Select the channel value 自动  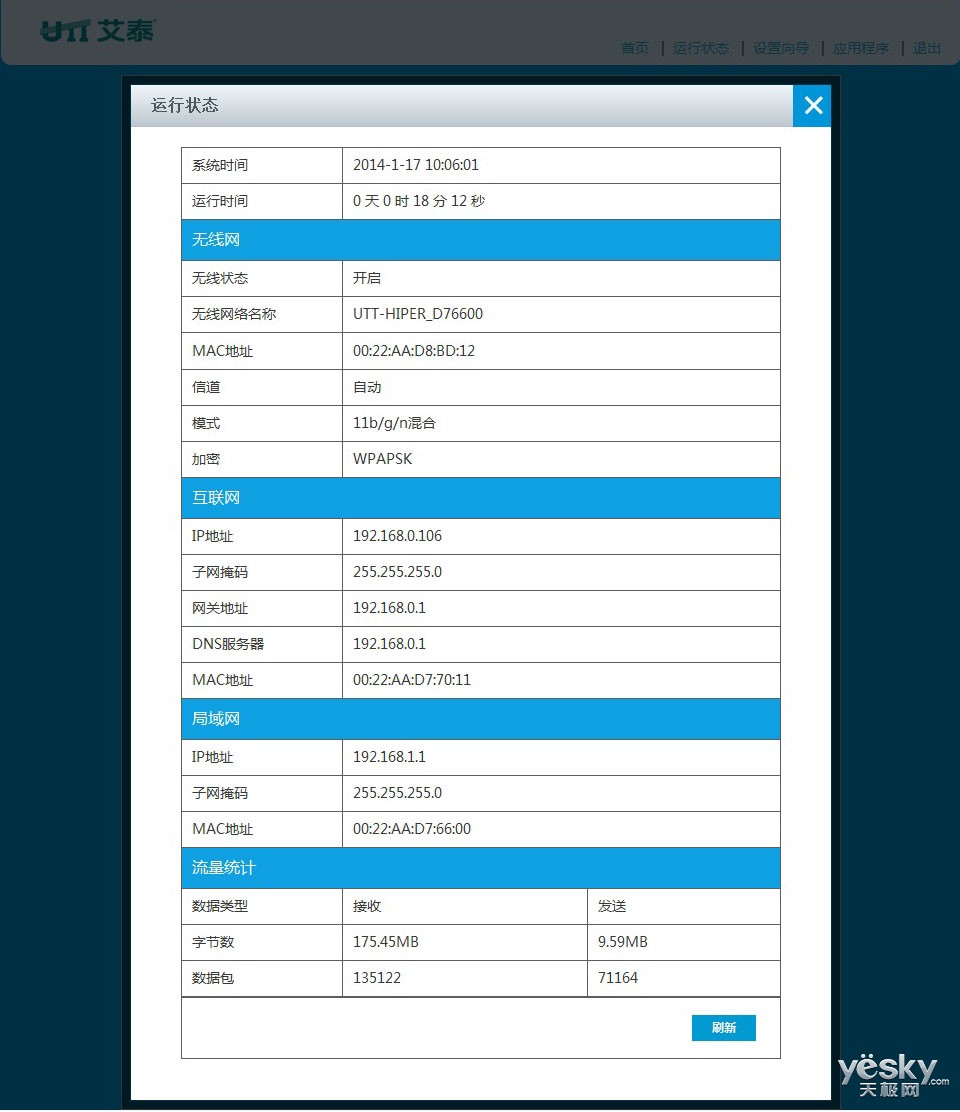click(x=367, y=387)
